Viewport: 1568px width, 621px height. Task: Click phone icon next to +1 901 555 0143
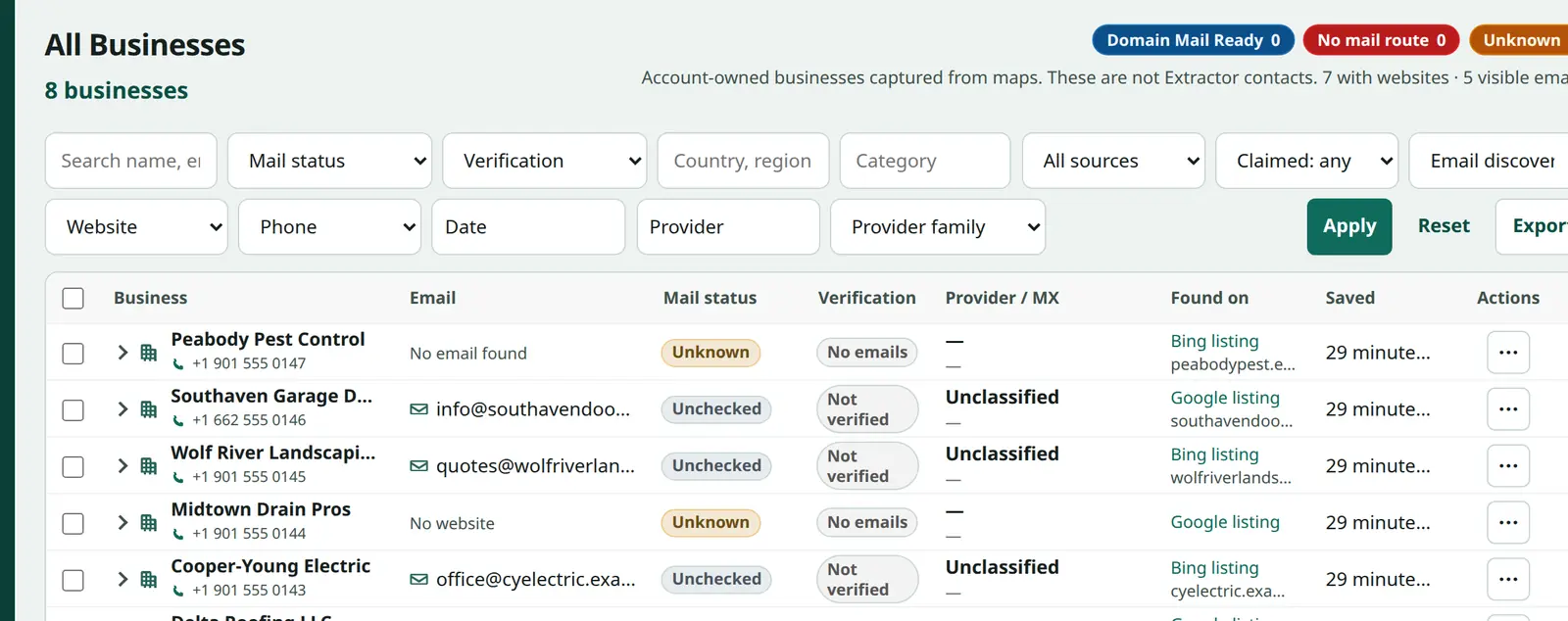(178, 592)
